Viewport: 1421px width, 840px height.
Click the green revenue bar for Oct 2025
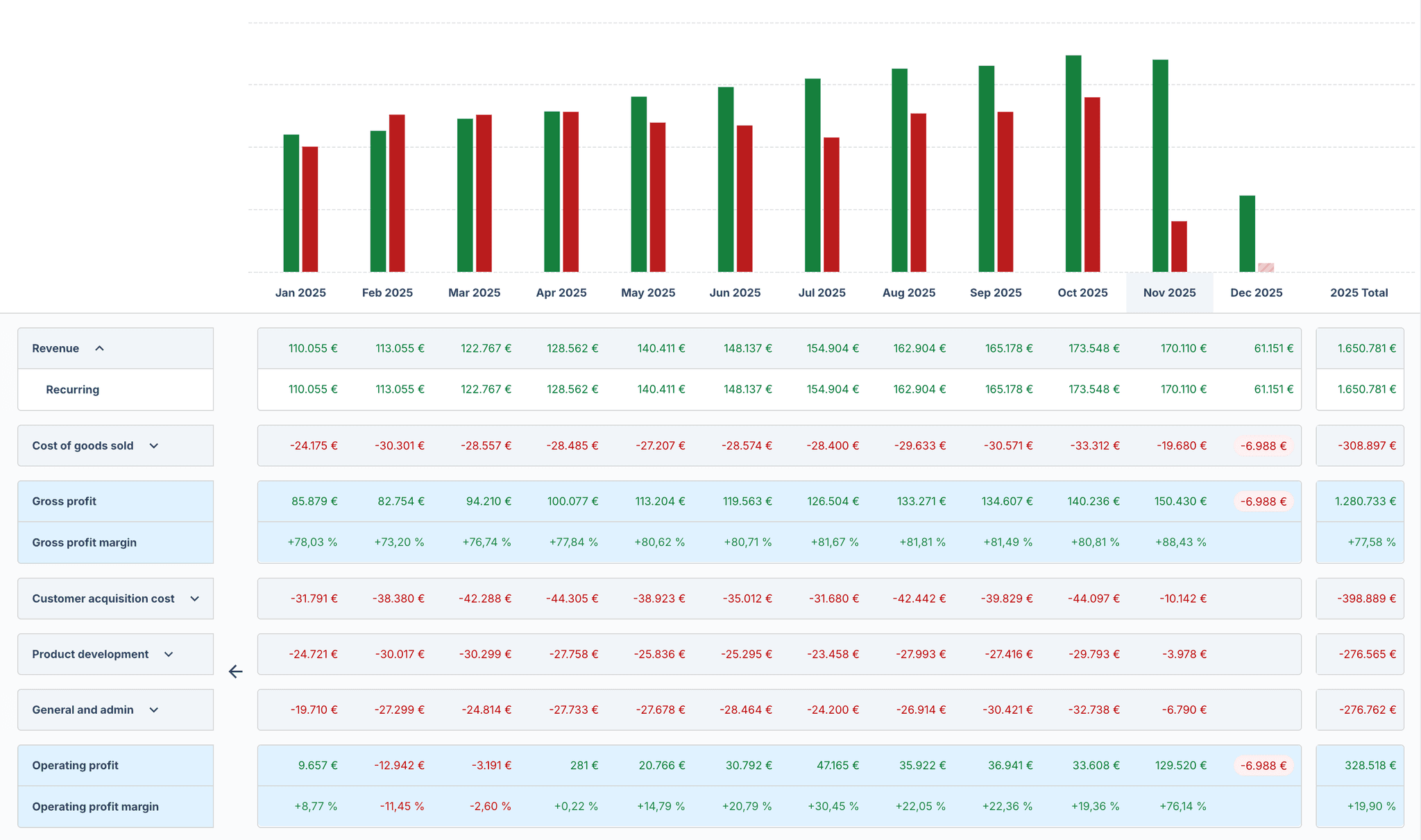1072,160
